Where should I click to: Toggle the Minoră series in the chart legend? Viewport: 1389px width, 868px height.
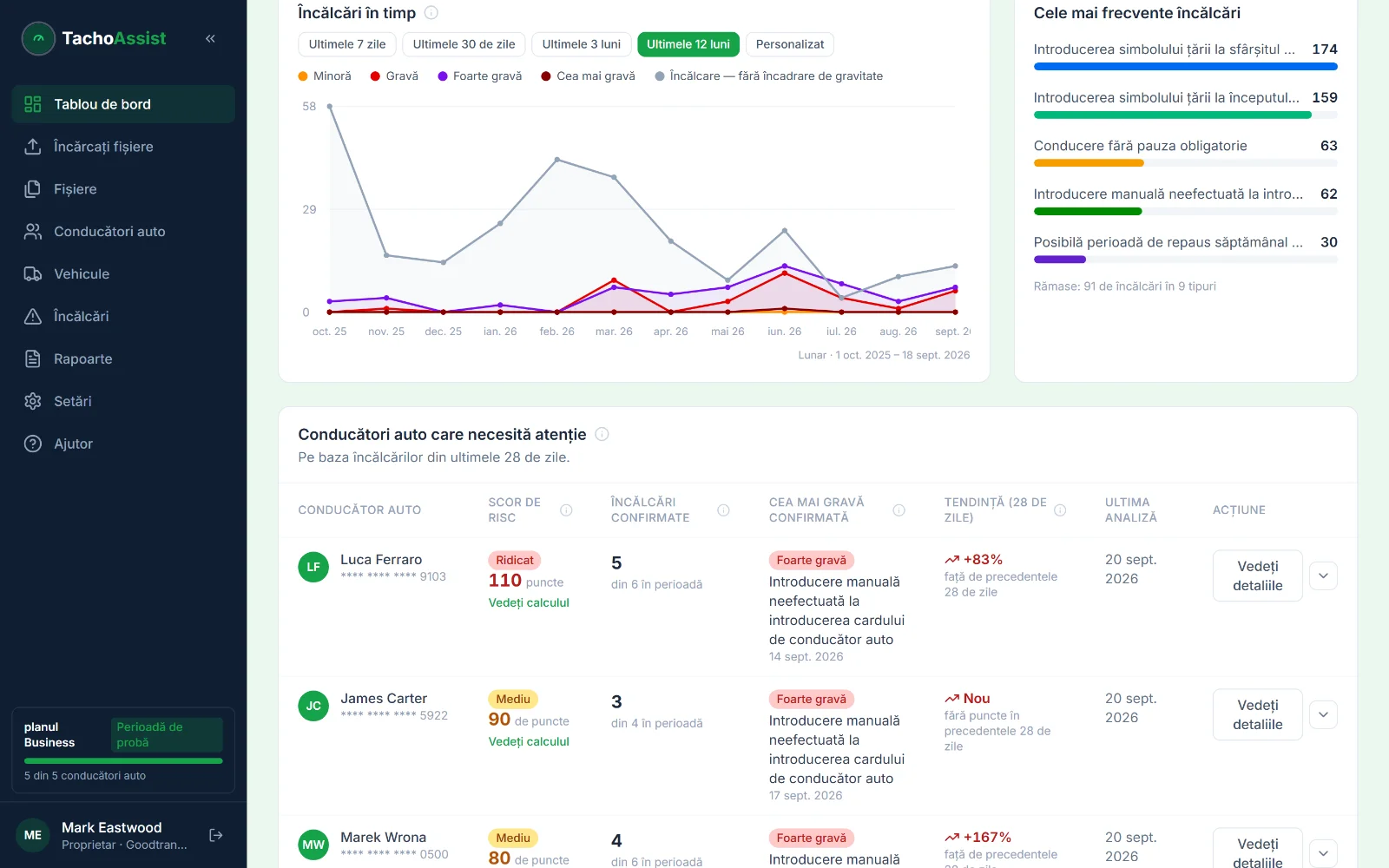tap(325, 76)
